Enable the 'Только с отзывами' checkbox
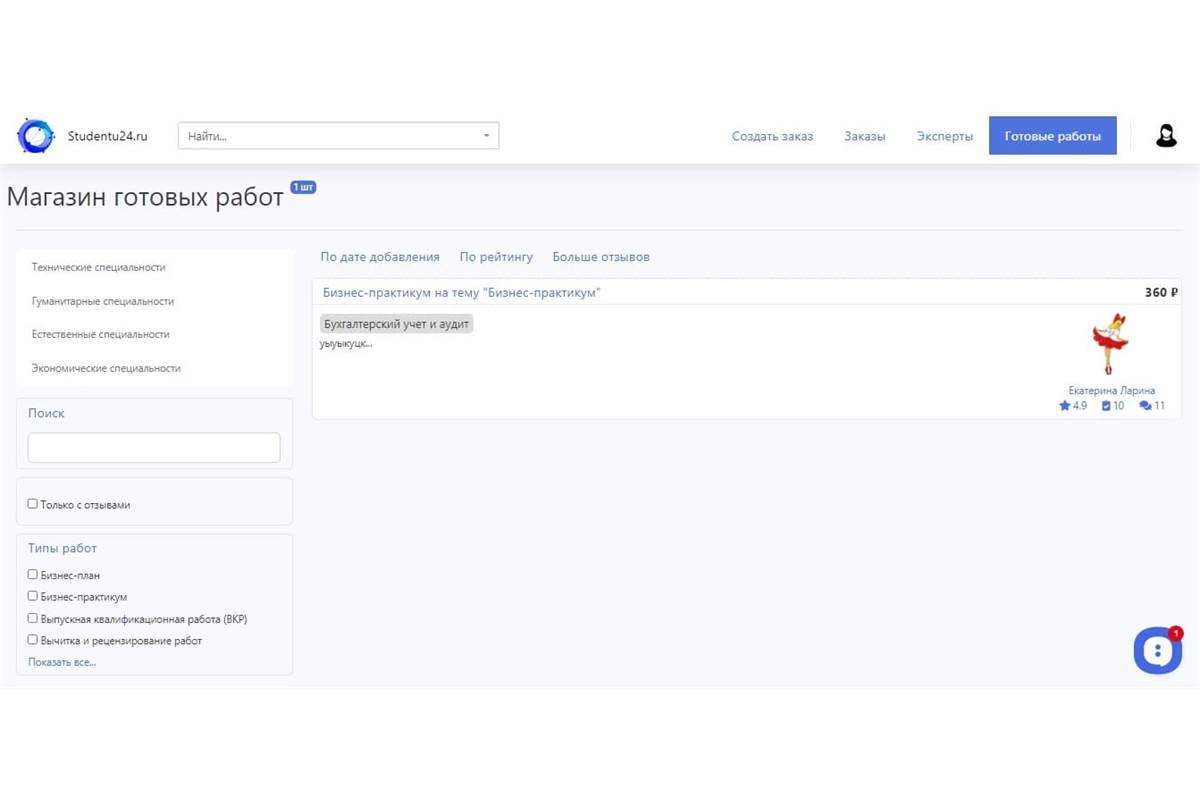Image resolution: width=1200 pixels, height=800 pixels. pos(33,504)
